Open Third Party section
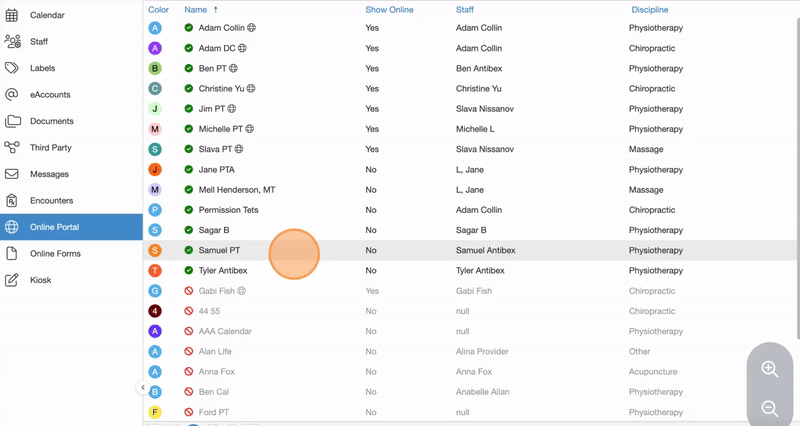800x426 pixels. [51, 148]
